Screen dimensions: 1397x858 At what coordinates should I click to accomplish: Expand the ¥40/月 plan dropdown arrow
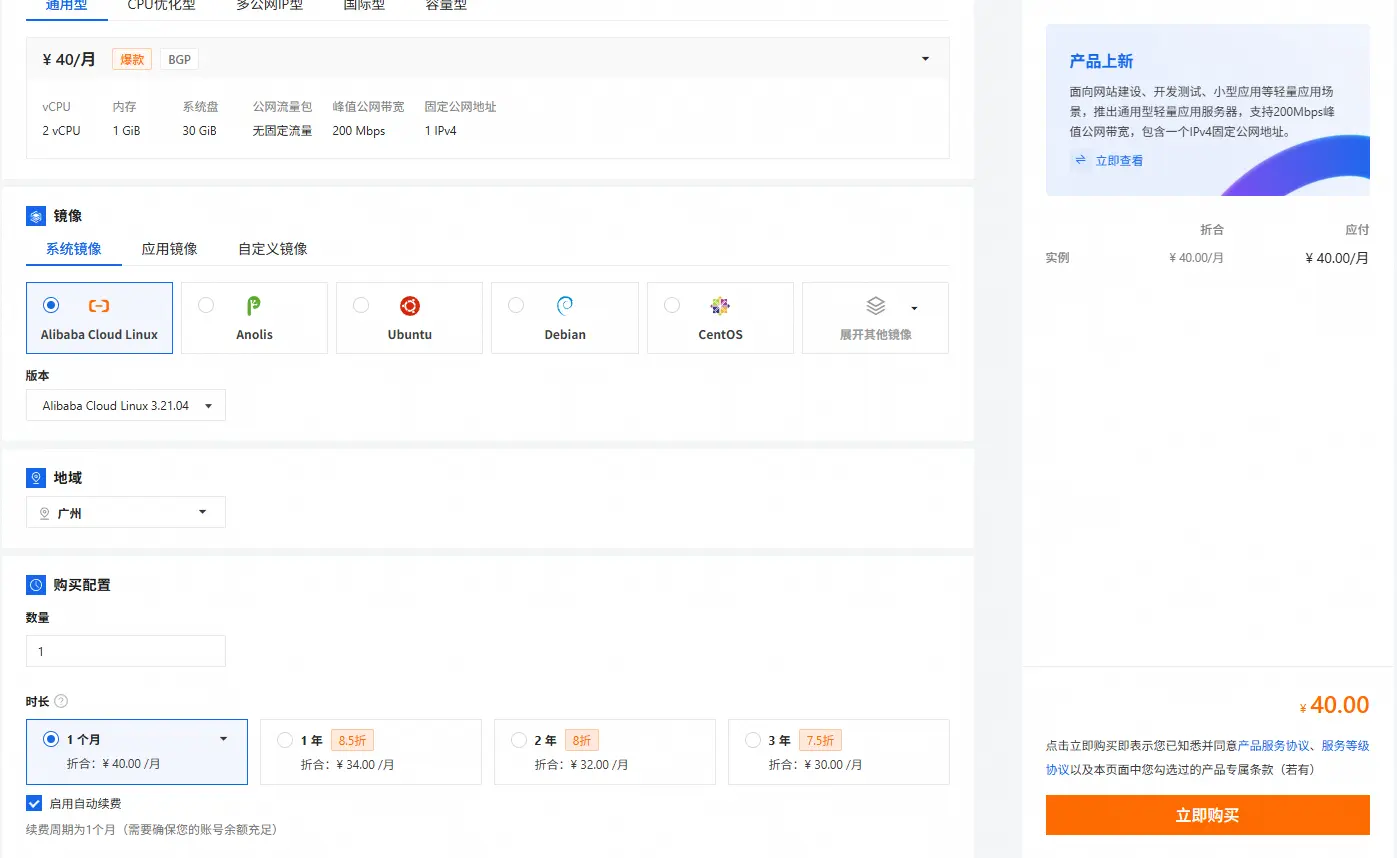coord(925,59)
